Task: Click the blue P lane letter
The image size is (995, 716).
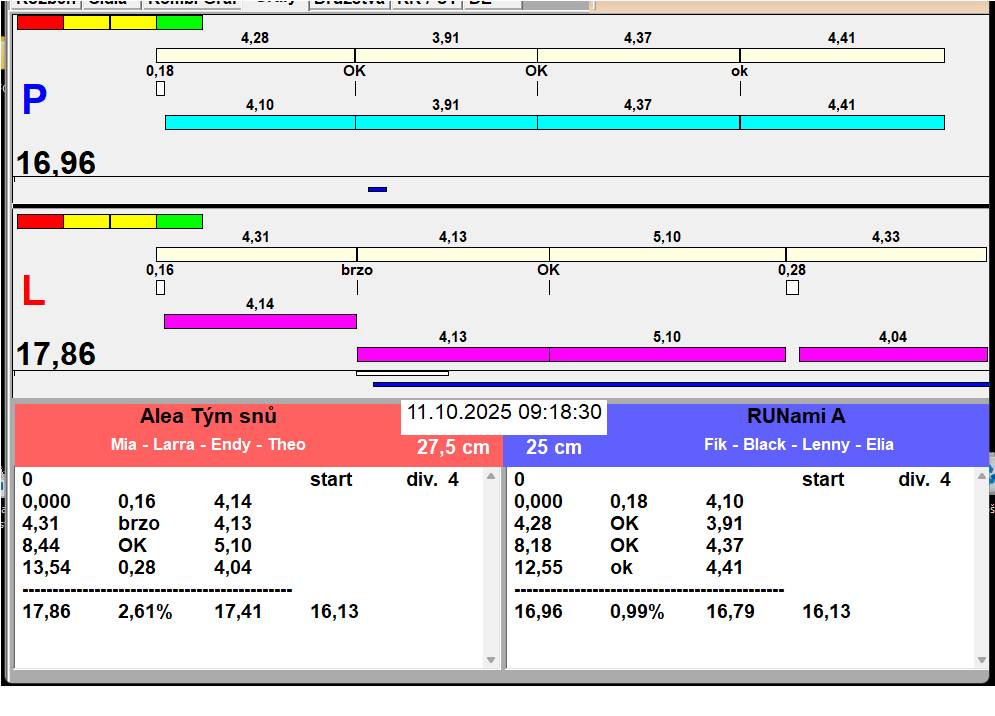Action: pos(34,100)
